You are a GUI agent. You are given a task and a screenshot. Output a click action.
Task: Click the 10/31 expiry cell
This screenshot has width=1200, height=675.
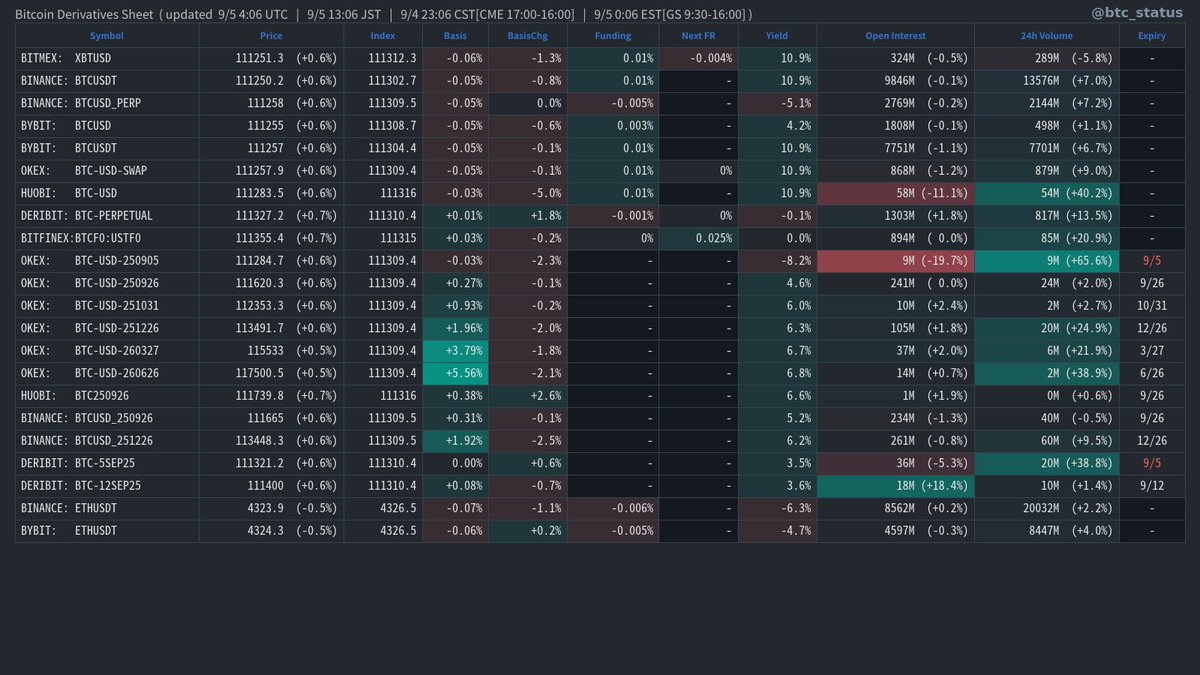[x=1152, y=306]
